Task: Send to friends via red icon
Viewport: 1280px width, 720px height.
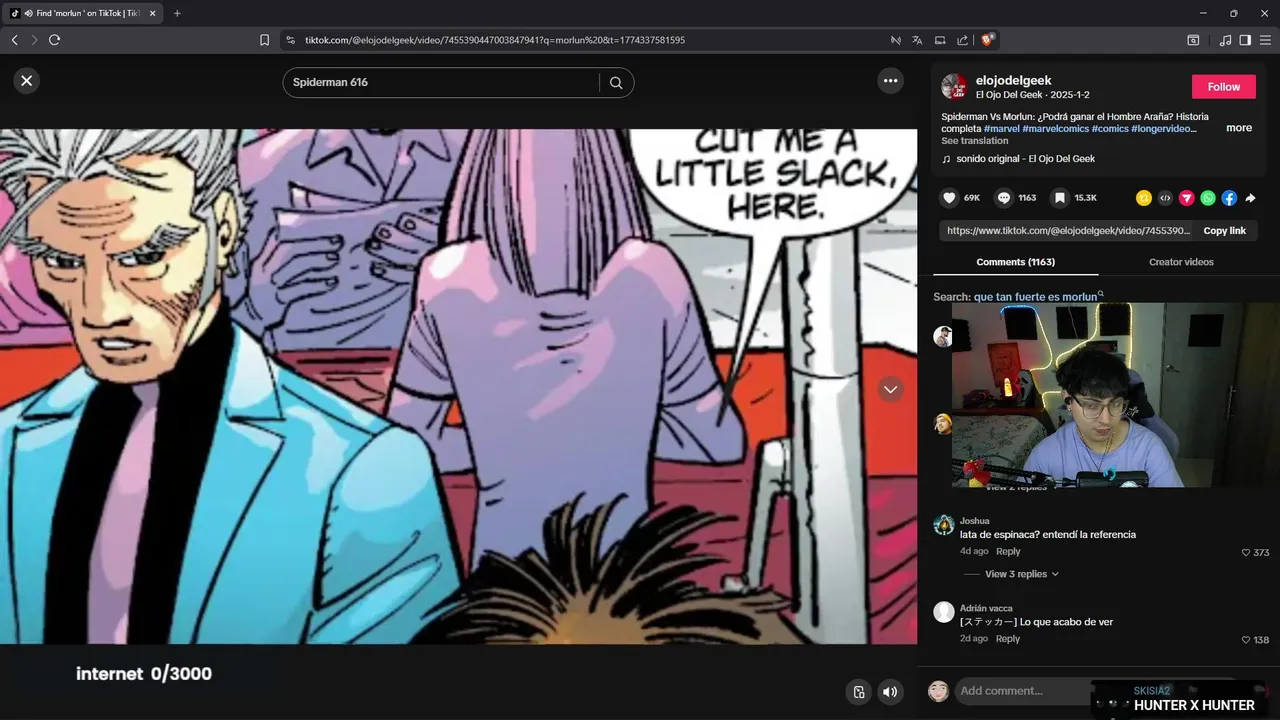Action: point(1187,198)
